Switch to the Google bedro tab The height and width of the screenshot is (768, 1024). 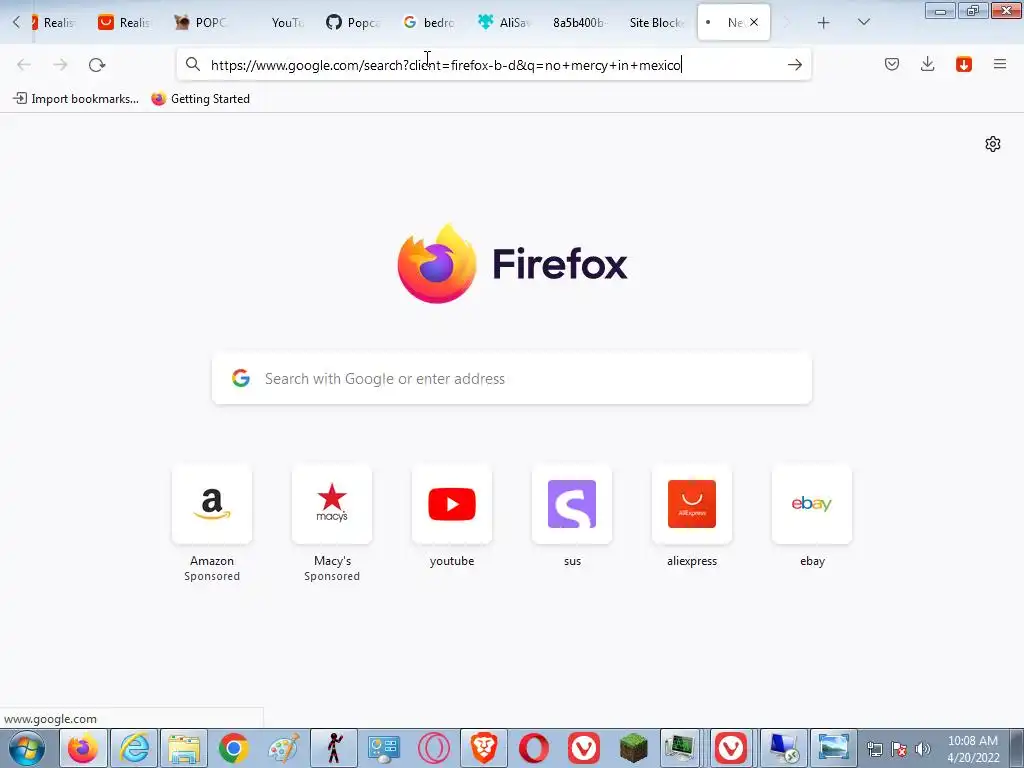429,22
